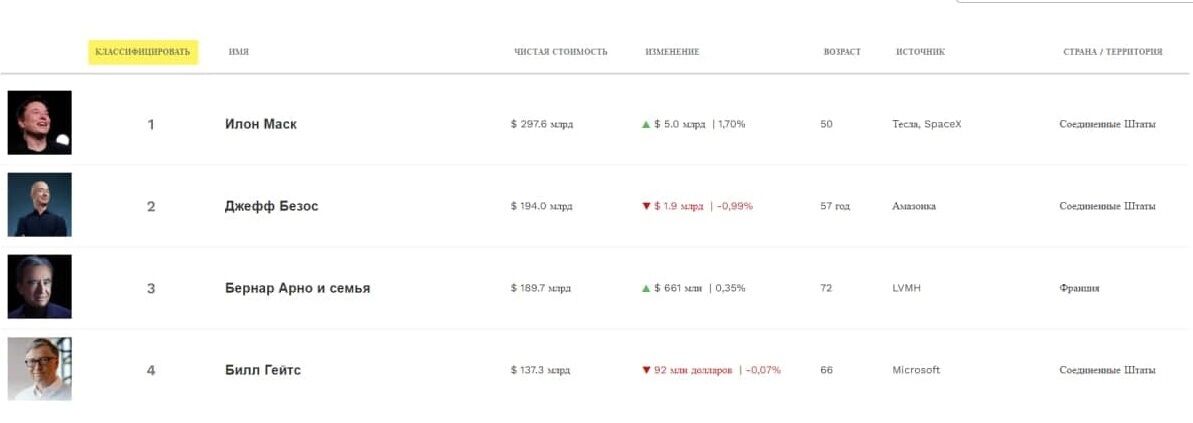This screenshot has width=1193, height=423.
Task: Open Джефф Безос profile link
Action: click(x=271, y=206)
